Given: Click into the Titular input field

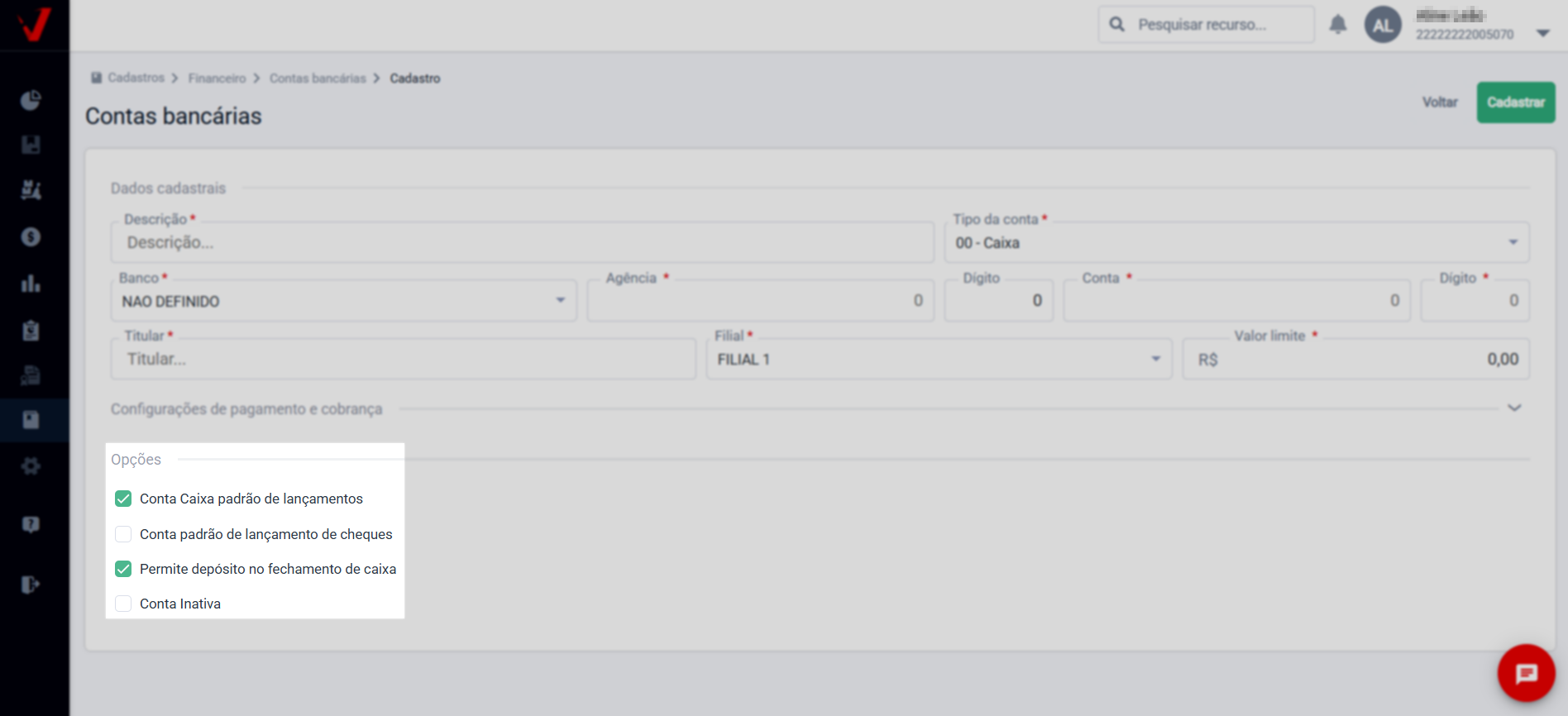Looking at the screenshot, I should [x=404, y=359].
